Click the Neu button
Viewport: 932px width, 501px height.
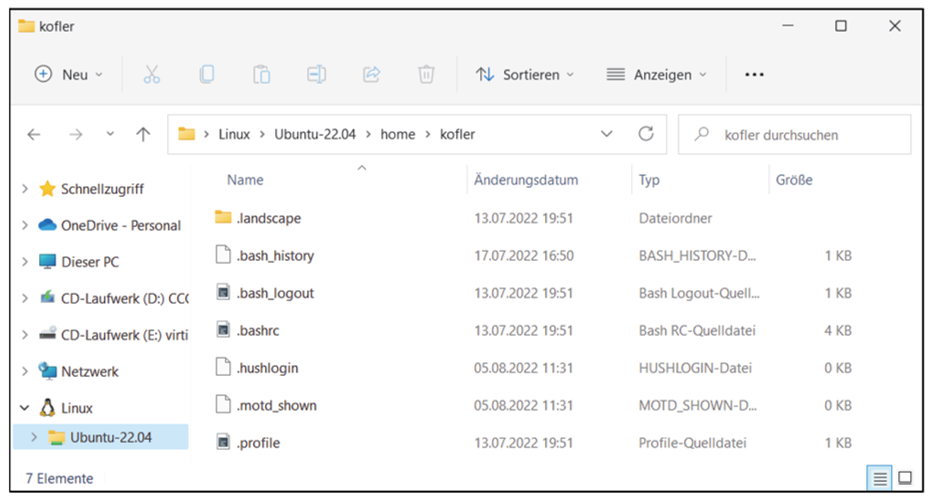coord(69,75)
